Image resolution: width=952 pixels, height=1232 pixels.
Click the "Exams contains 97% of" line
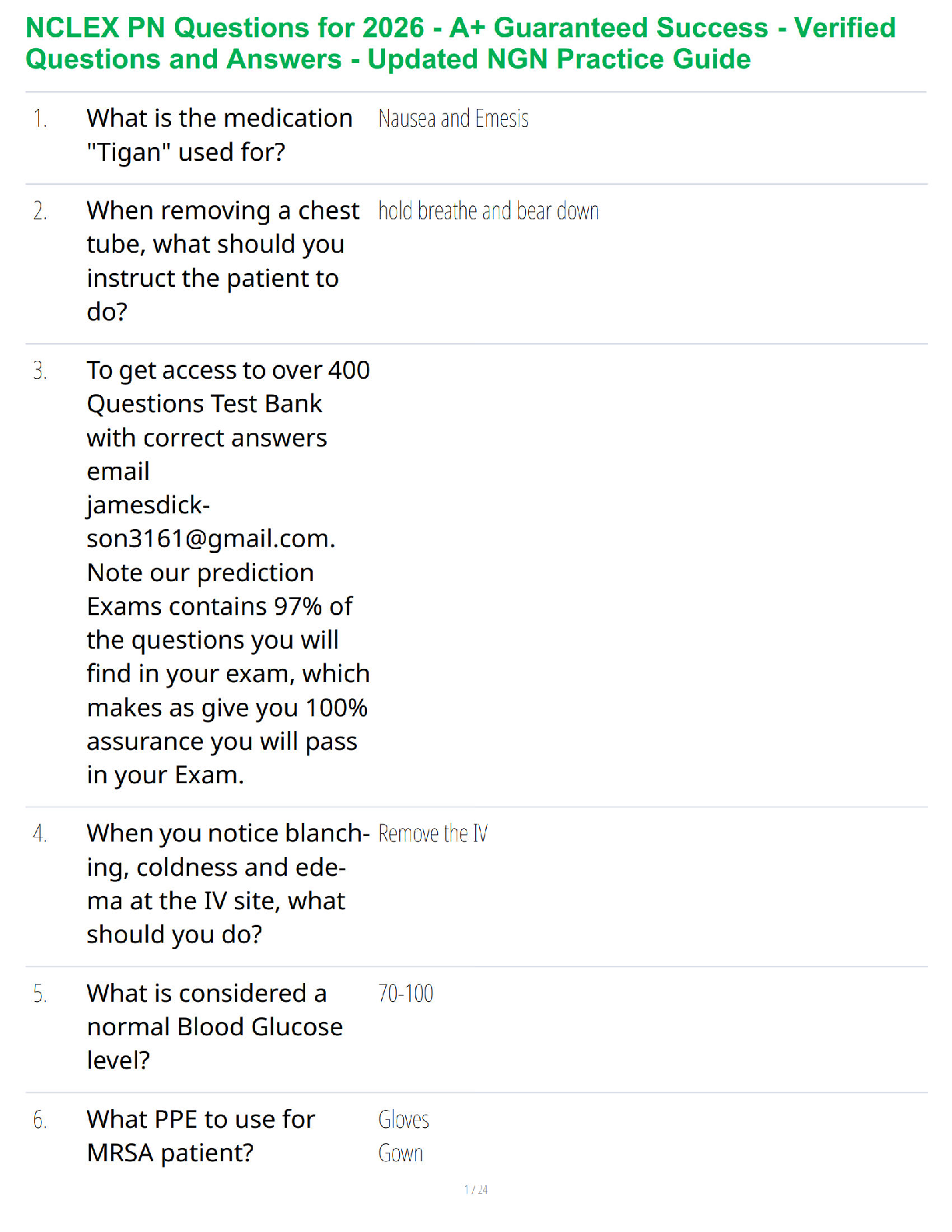(219, 607)
